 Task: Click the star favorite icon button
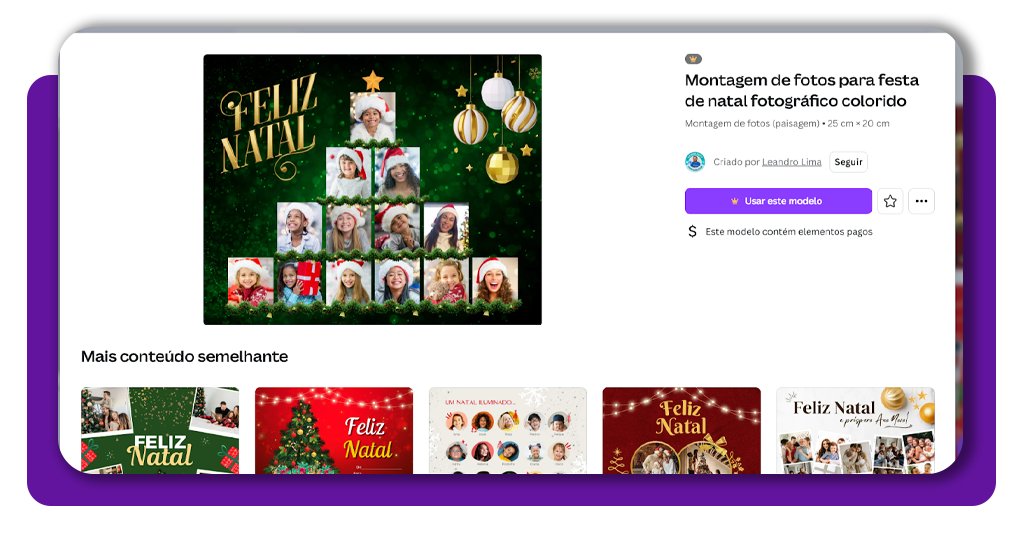pyautogui.click(x=889, y=201)
